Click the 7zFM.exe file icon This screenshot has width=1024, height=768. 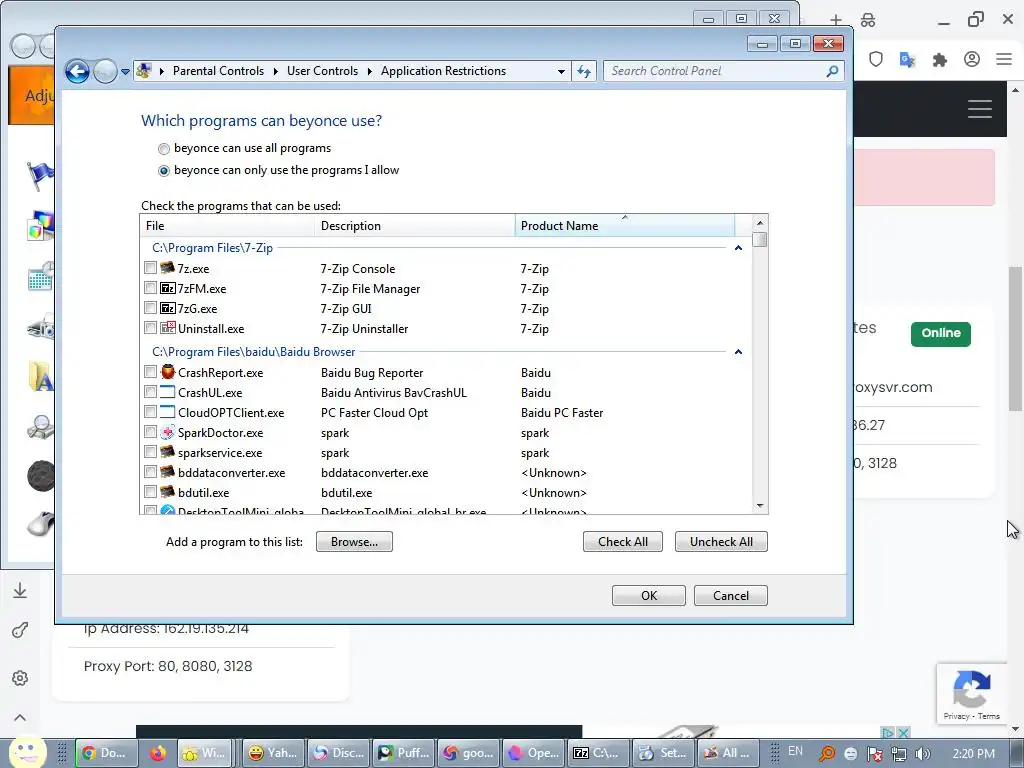click(168, 288)
